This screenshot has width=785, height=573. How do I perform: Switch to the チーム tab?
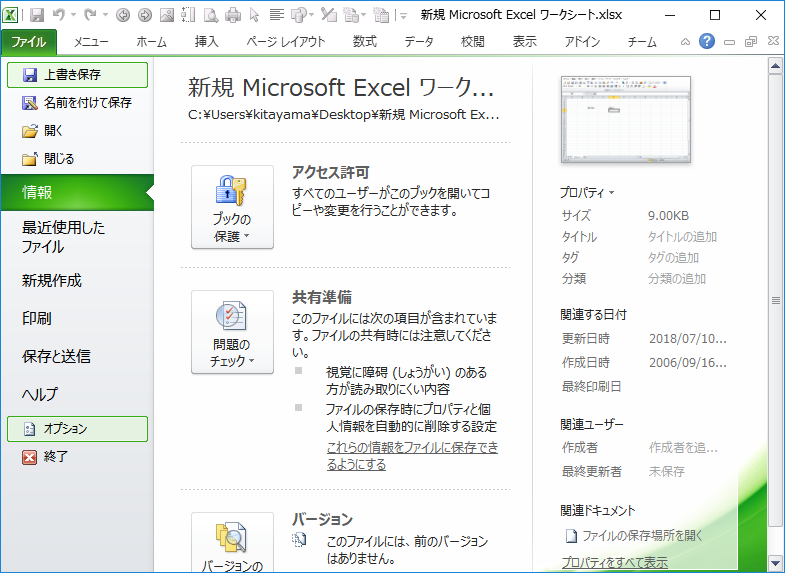coord(642,42)
